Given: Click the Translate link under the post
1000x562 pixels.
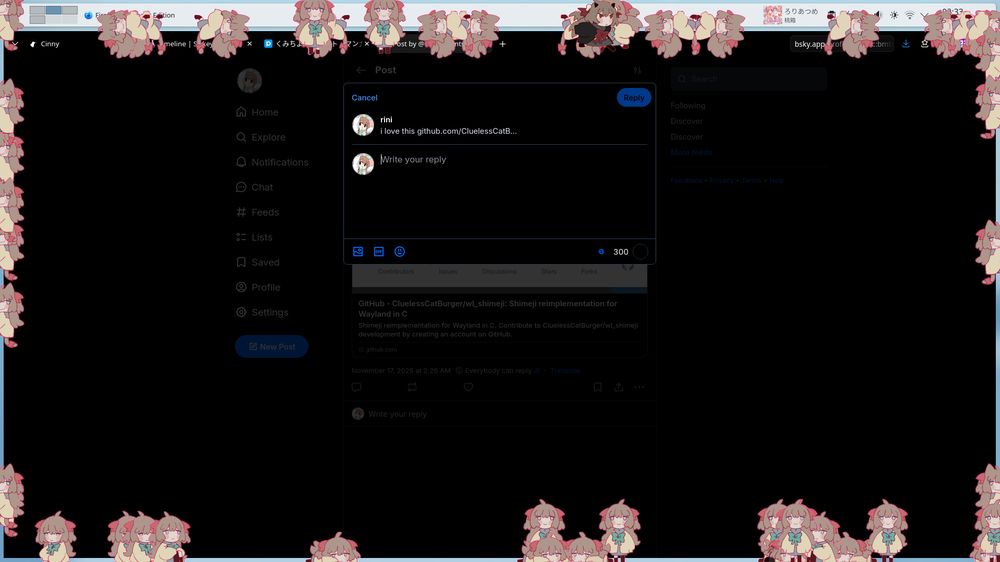Looking at the screenshot, I should point(565,371).
